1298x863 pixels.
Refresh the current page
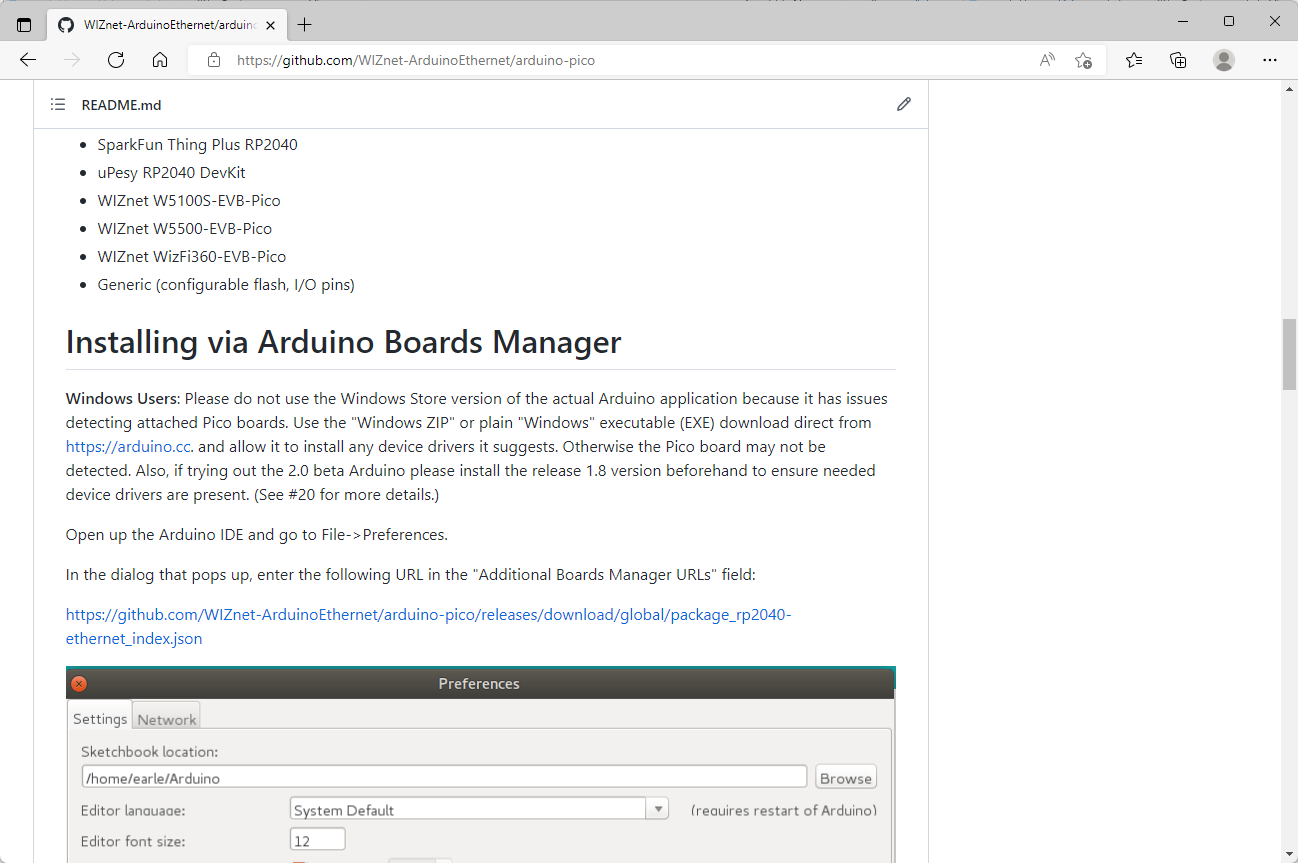tap(116, 60)
